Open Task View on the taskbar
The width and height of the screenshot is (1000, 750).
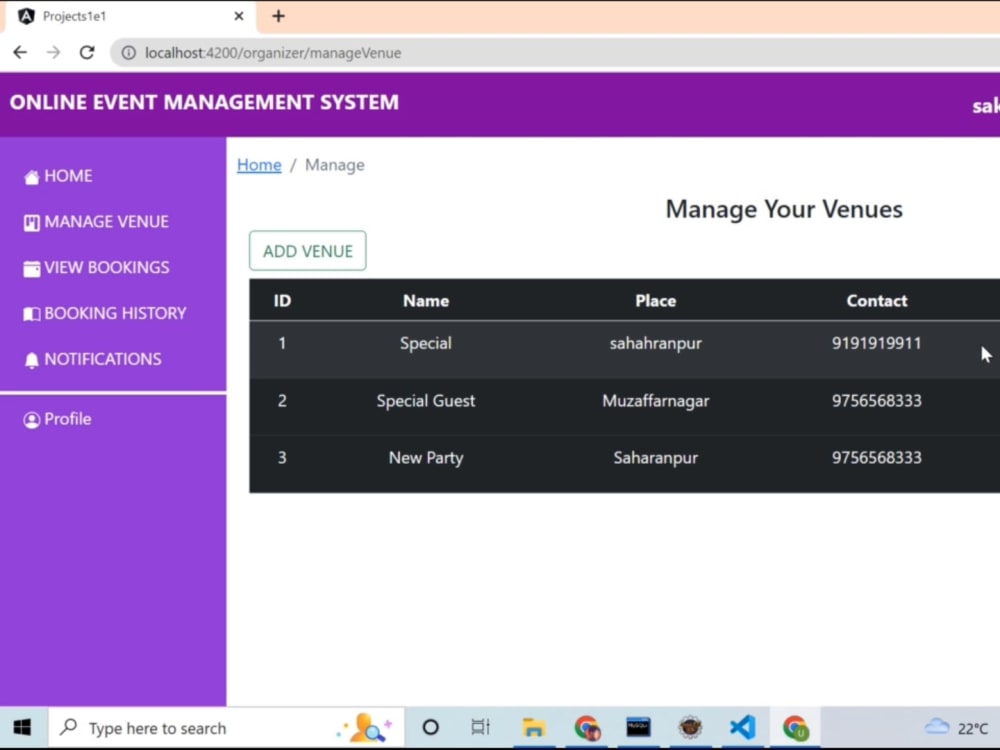(480, 727)
